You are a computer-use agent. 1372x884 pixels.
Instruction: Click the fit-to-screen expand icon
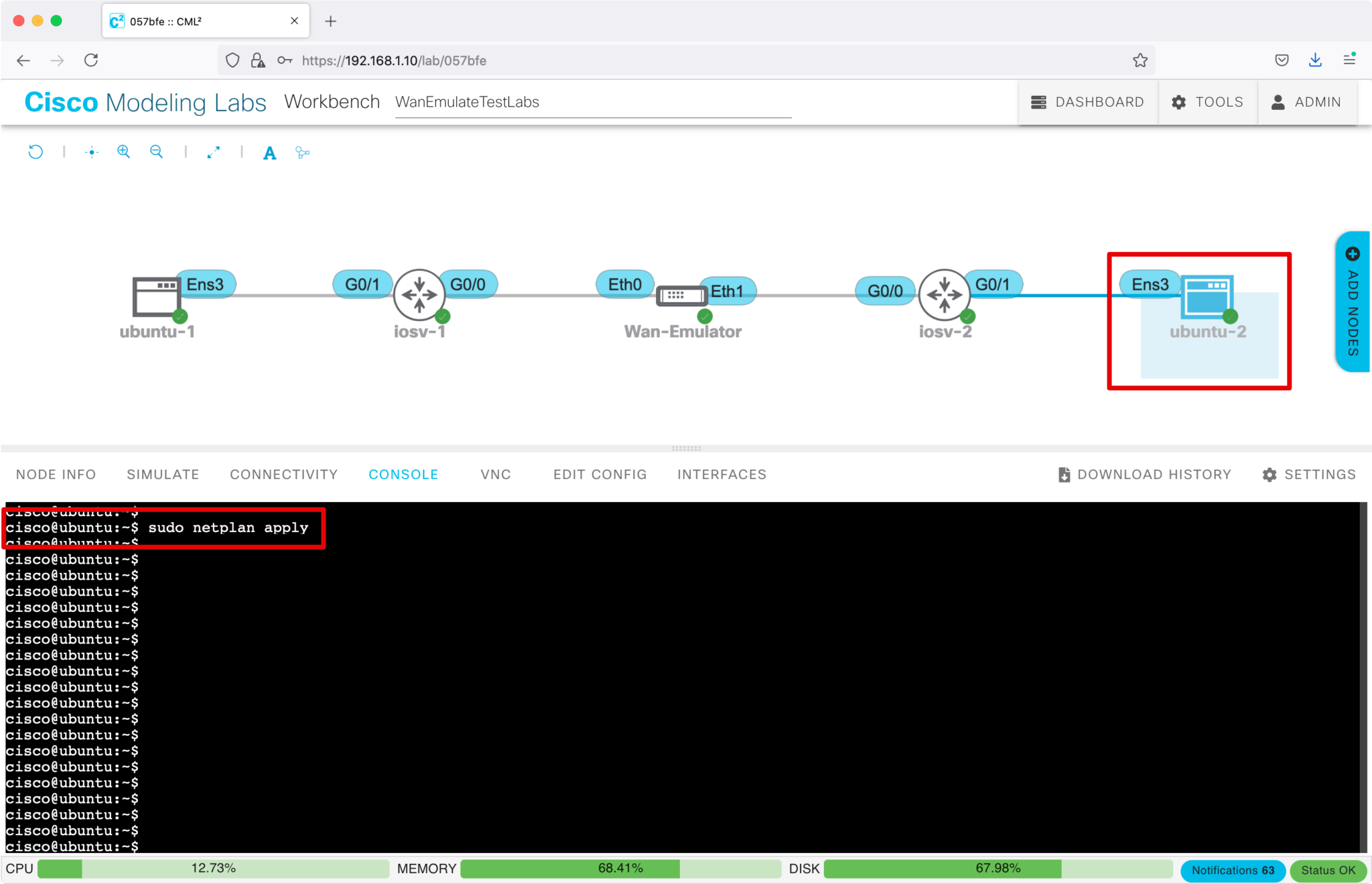click(214, 152)
